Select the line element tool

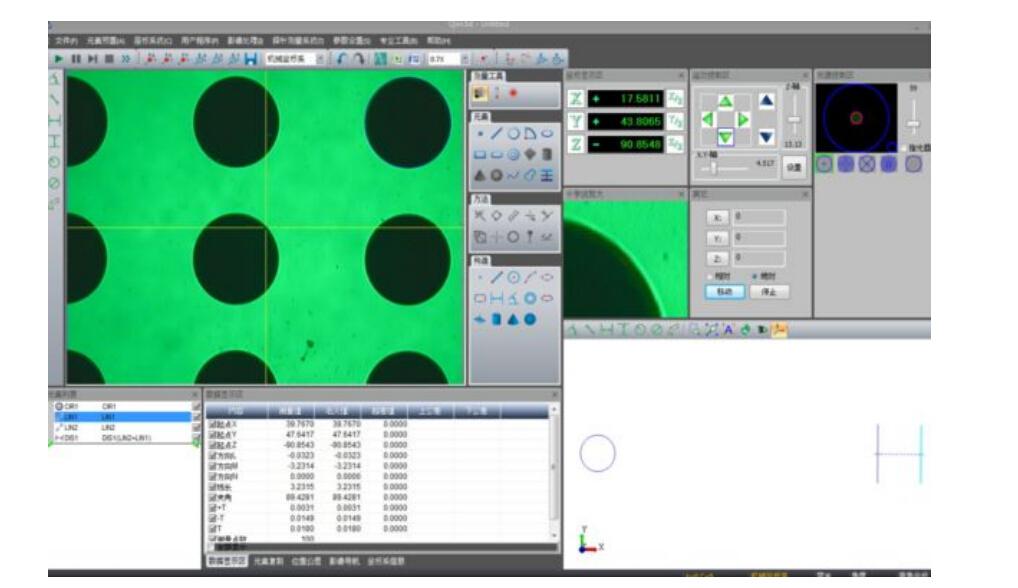pyautogui.click(x=497, y=133)
